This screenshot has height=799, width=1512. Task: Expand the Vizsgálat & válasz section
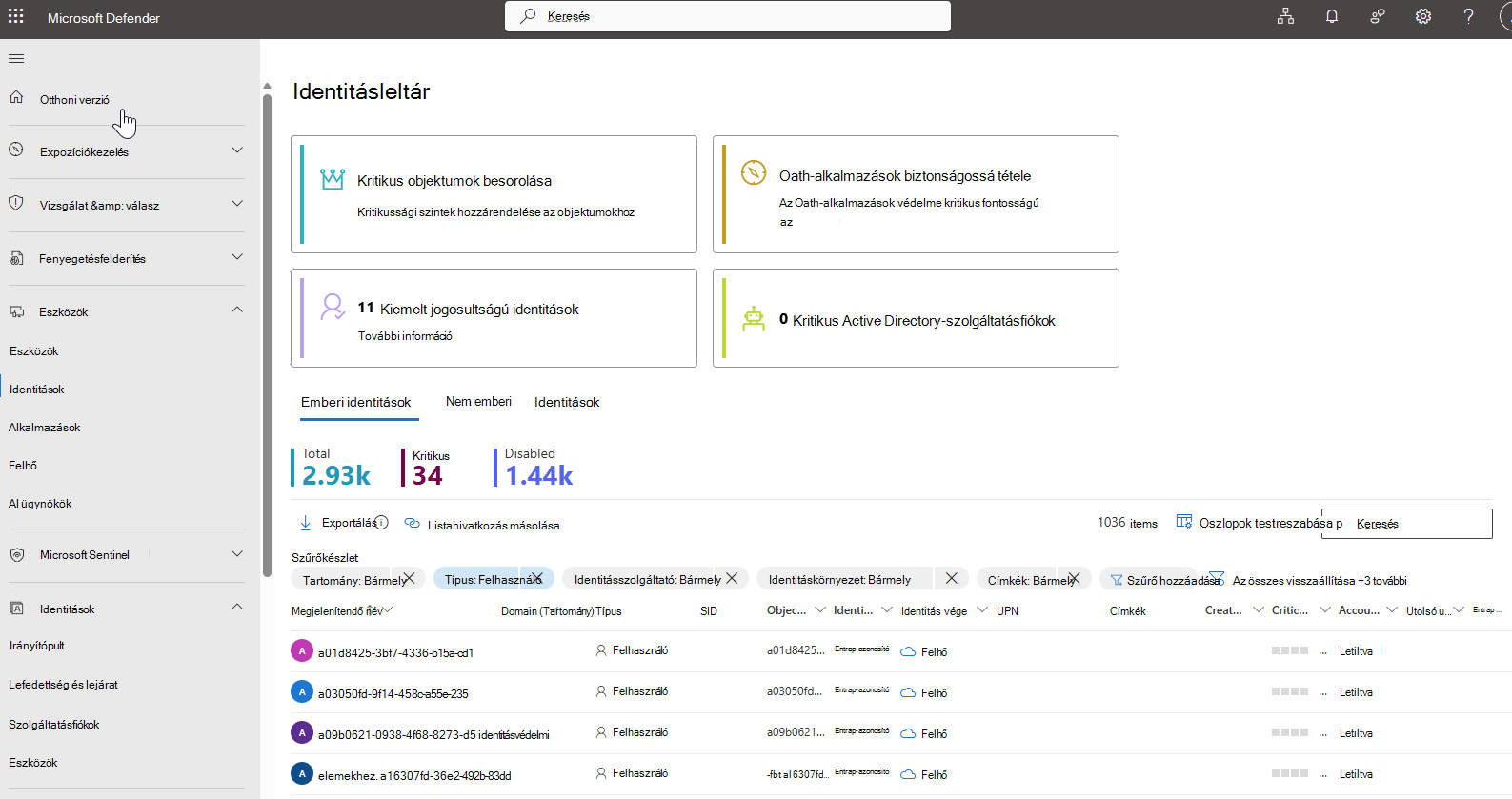click(237, 204)
